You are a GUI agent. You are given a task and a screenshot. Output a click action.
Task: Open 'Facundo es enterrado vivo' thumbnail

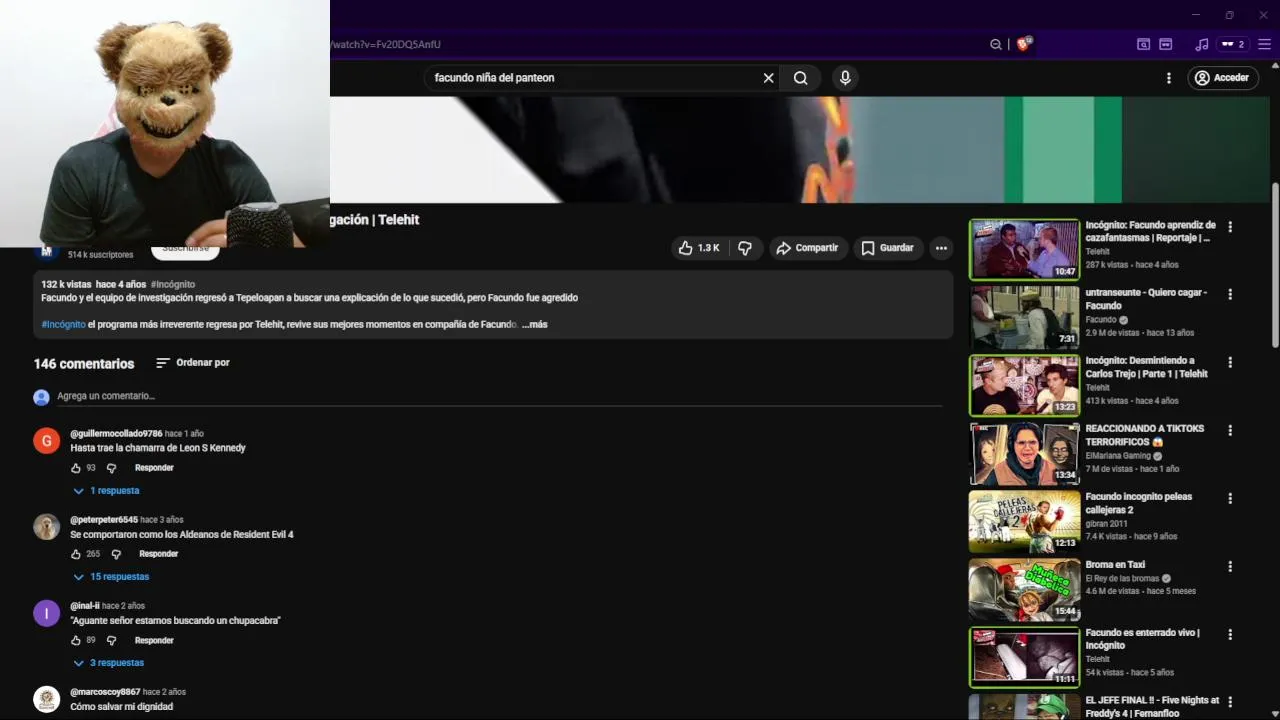click(x=1024, y=657)
